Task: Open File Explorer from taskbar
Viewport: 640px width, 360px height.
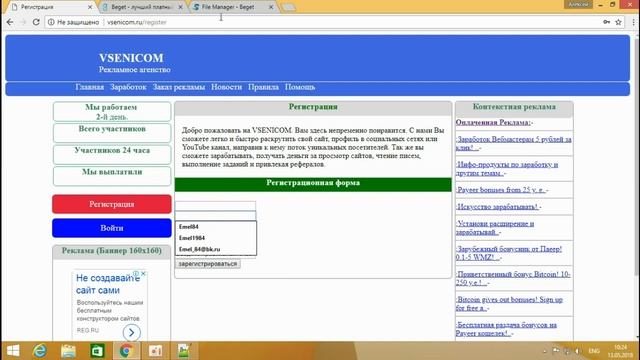Action: point(68,351)
